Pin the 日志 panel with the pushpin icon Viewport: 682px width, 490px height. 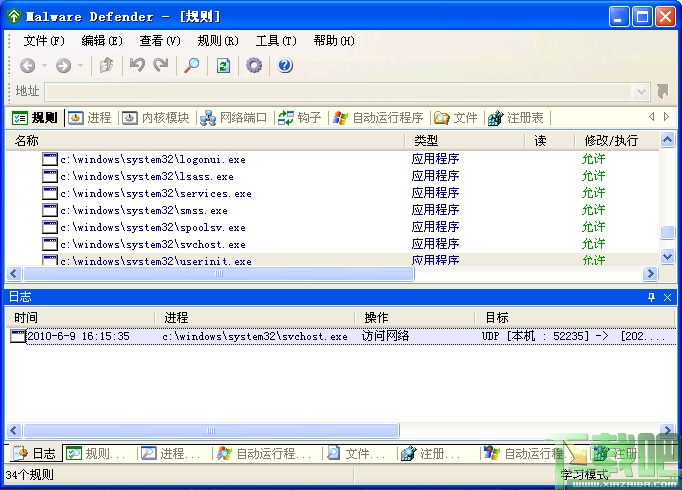pyautogui.click(x=651, y=297)
